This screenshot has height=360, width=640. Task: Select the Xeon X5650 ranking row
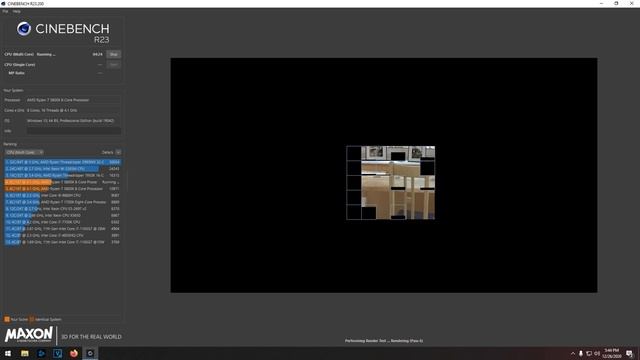point(62,216)
